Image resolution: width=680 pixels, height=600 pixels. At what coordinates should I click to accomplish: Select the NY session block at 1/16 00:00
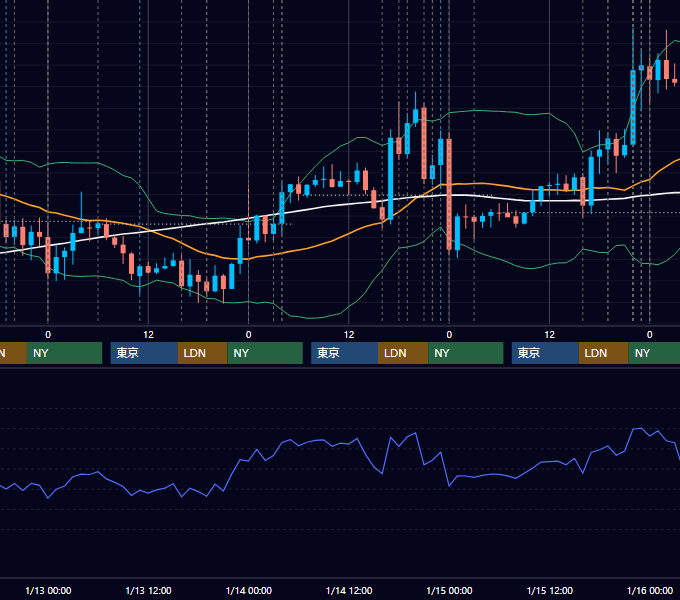pos(654,353)
